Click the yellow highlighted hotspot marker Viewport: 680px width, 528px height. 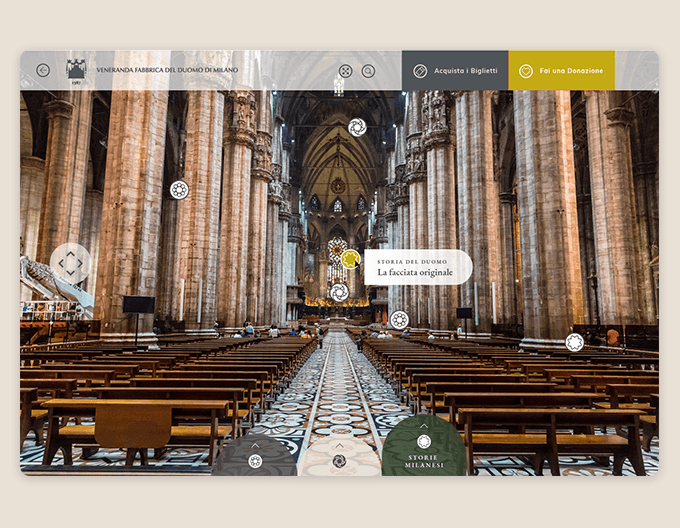[350, 259]
